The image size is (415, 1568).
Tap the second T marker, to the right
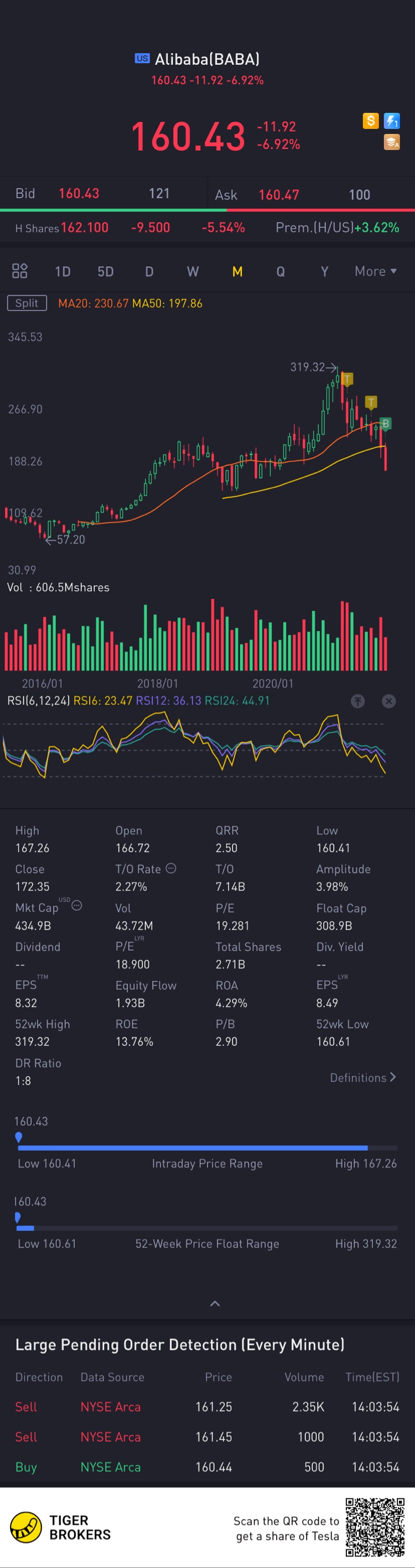tap(371, 403)
